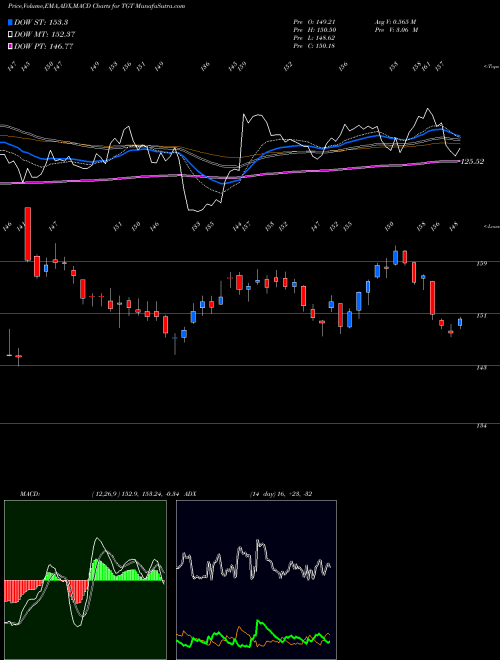Click the magenta DOW PT legend swatch
This screenshot has height=660, width=500.
tap(10, 46)
